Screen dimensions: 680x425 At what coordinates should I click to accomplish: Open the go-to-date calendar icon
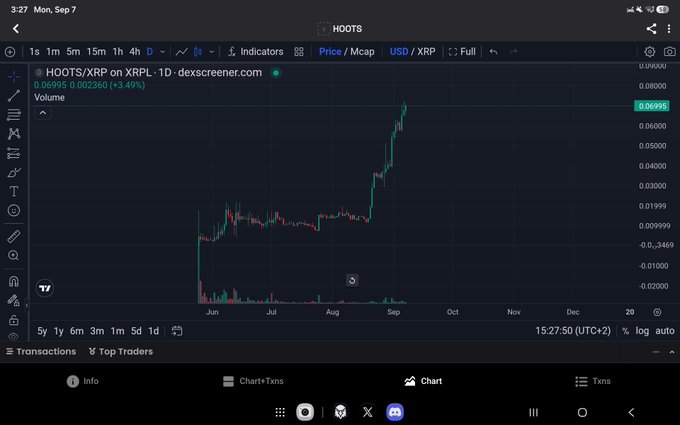tap(177, 331)
